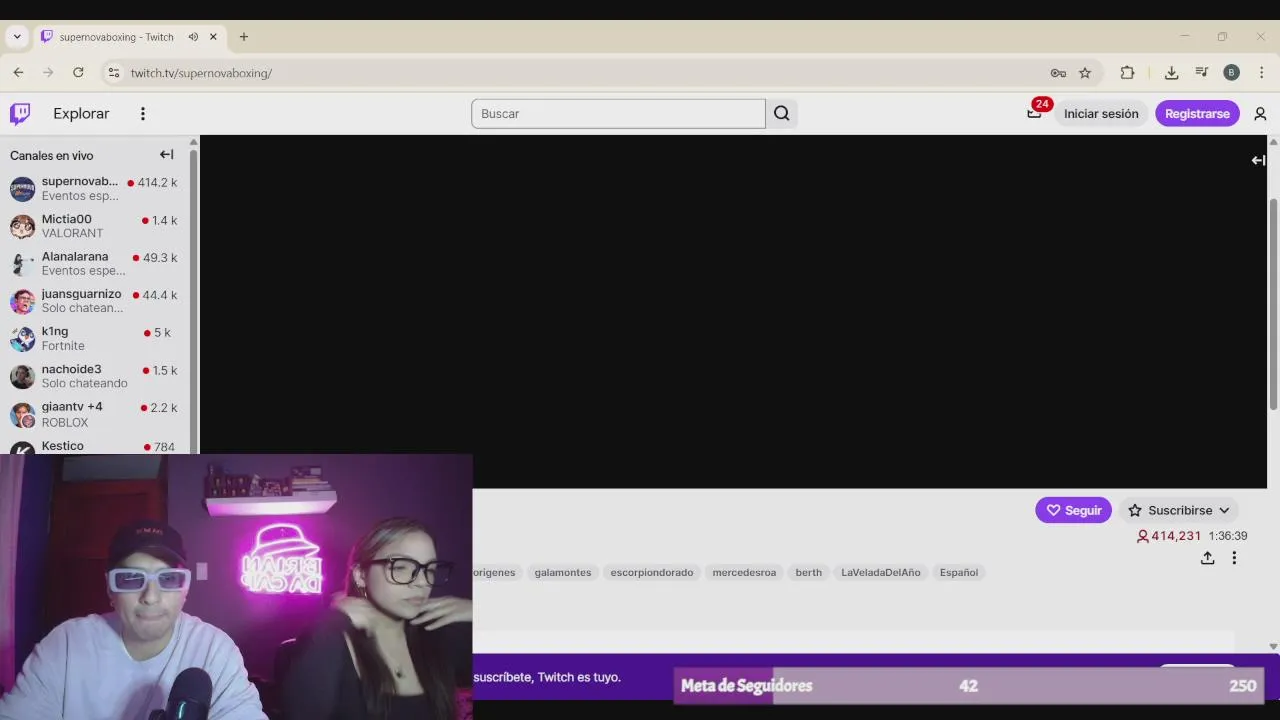Select the galamontes tag
1280x720 pixels.
(x=563, y=572)
